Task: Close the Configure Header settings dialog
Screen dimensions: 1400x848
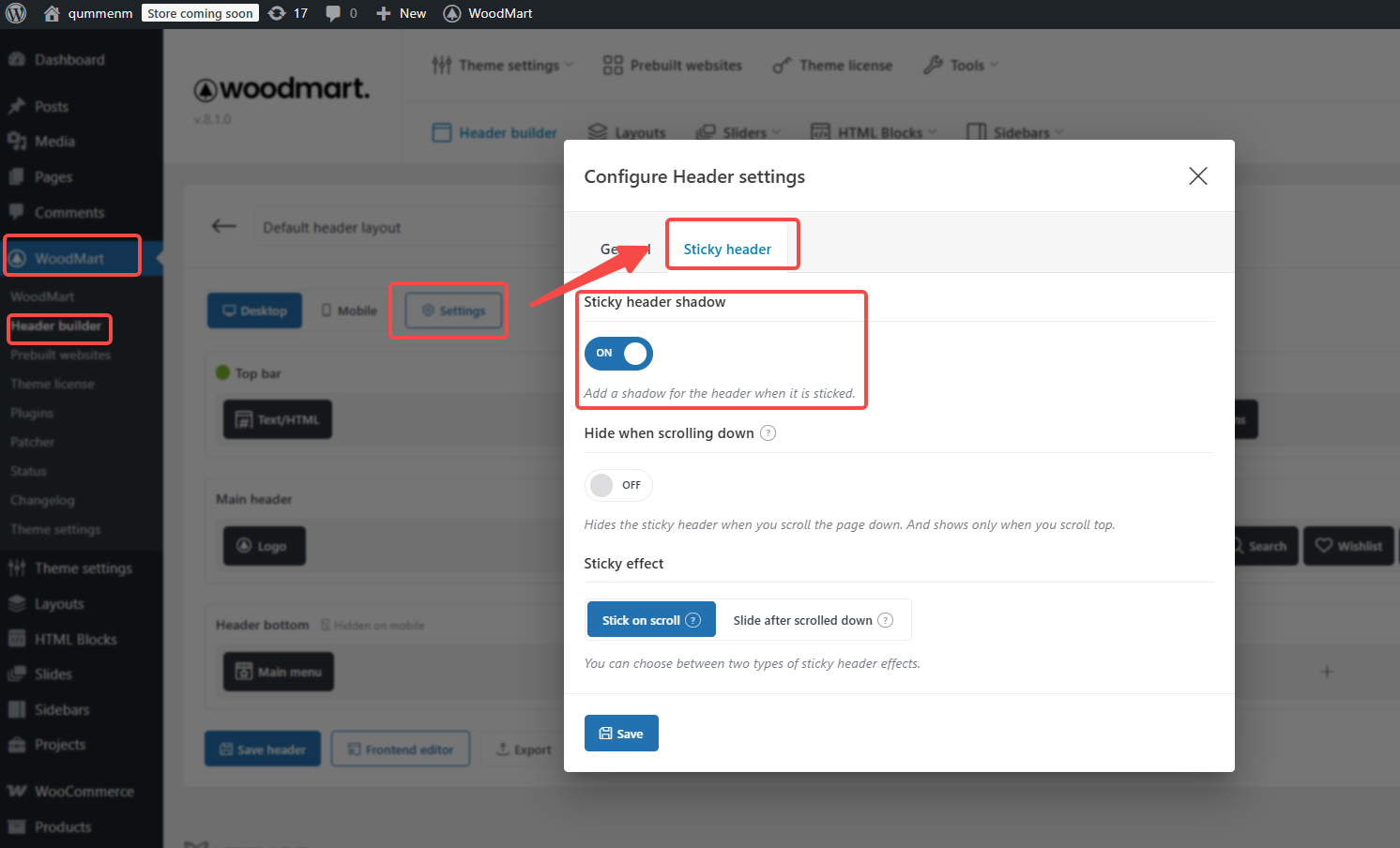Action: 1197,176
